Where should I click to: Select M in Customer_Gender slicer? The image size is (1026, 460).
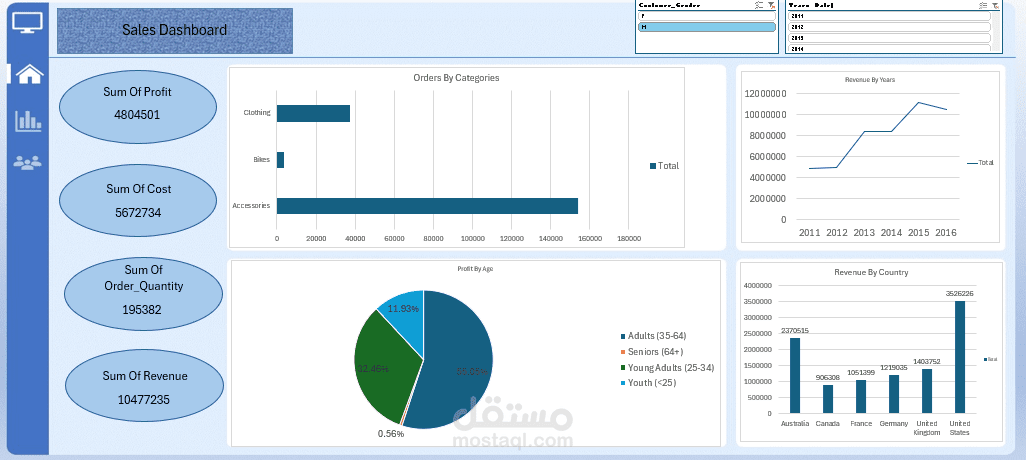coord(707,27)
